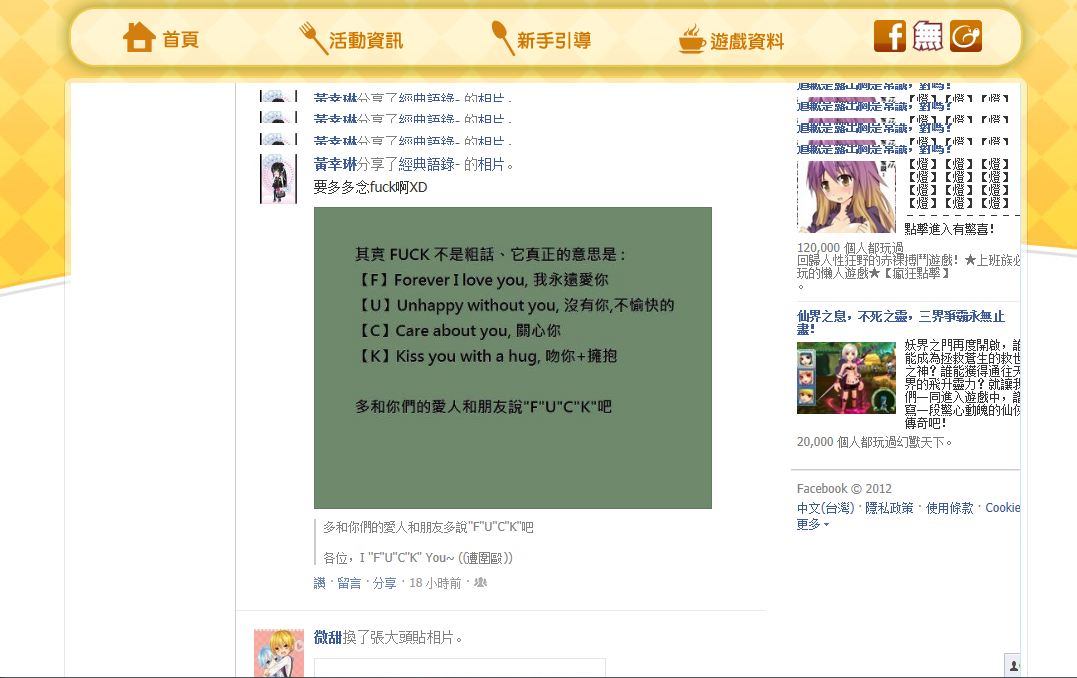Click the purple-haired anime girl ad image
Image resolution: width=1077 pixels, height=678 pixels.
(x=846, y=196)
